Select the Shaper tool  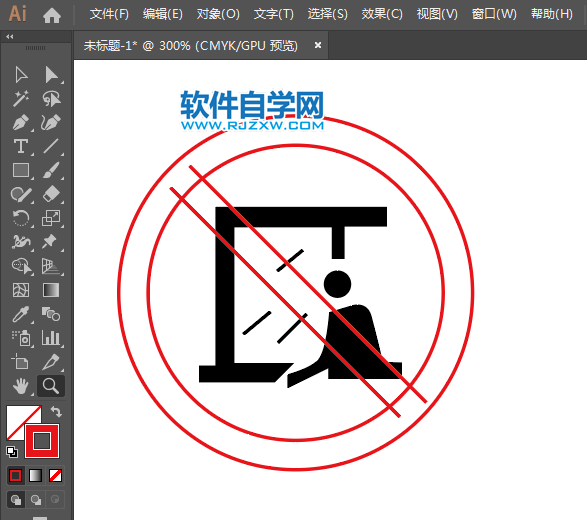21,194
